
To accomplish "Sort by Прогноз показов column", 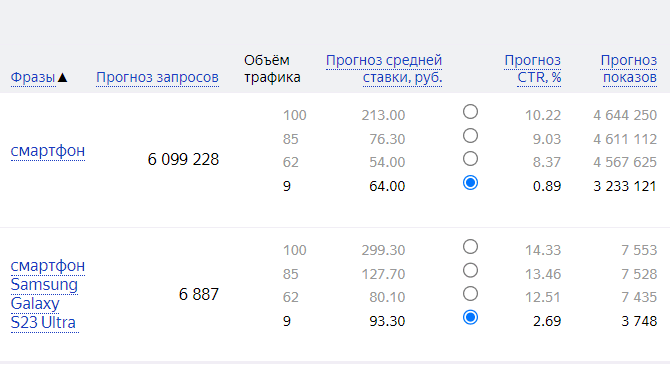I will (x=629, y=69).
